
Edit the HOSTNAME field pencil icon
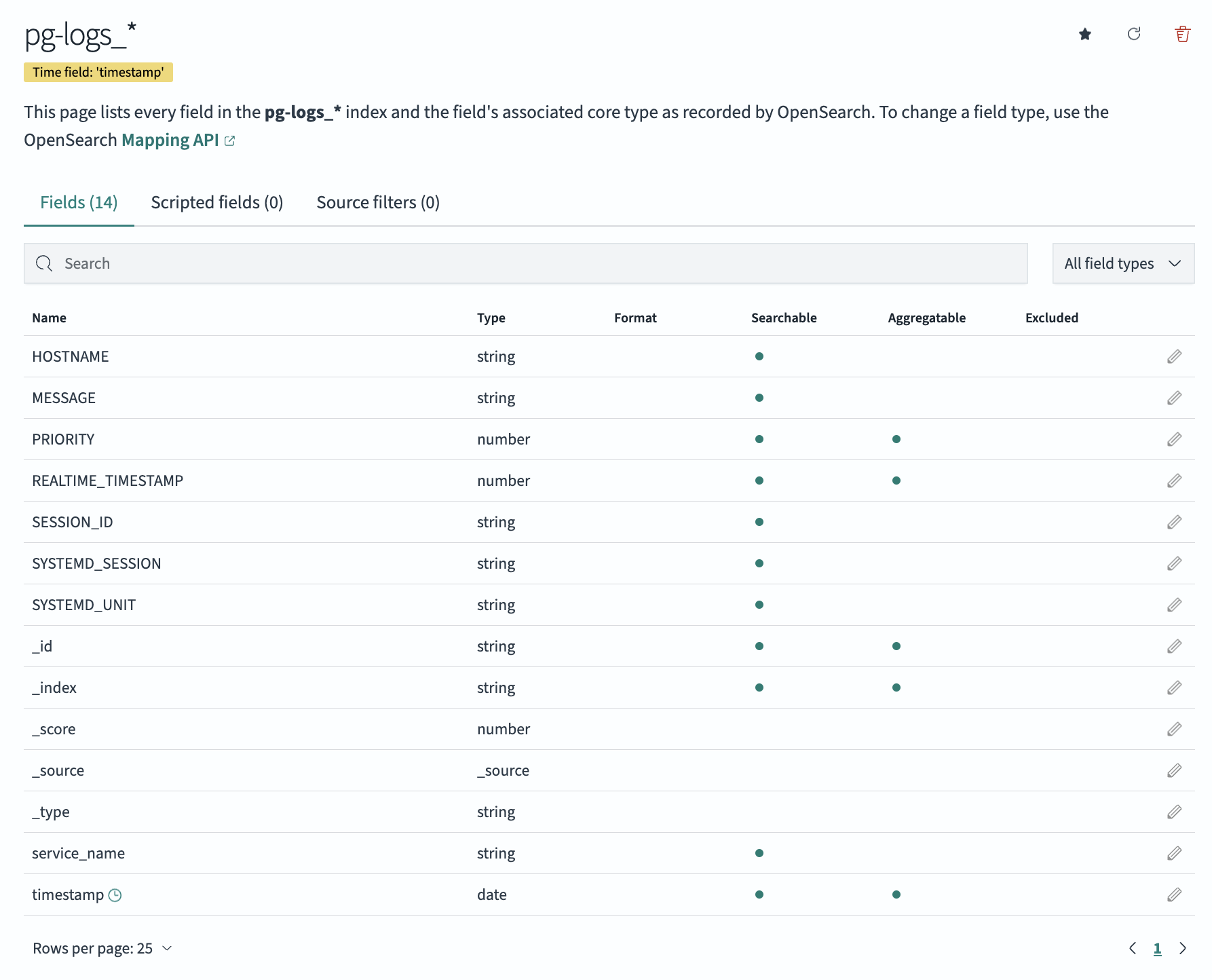tap(1175, 356)
